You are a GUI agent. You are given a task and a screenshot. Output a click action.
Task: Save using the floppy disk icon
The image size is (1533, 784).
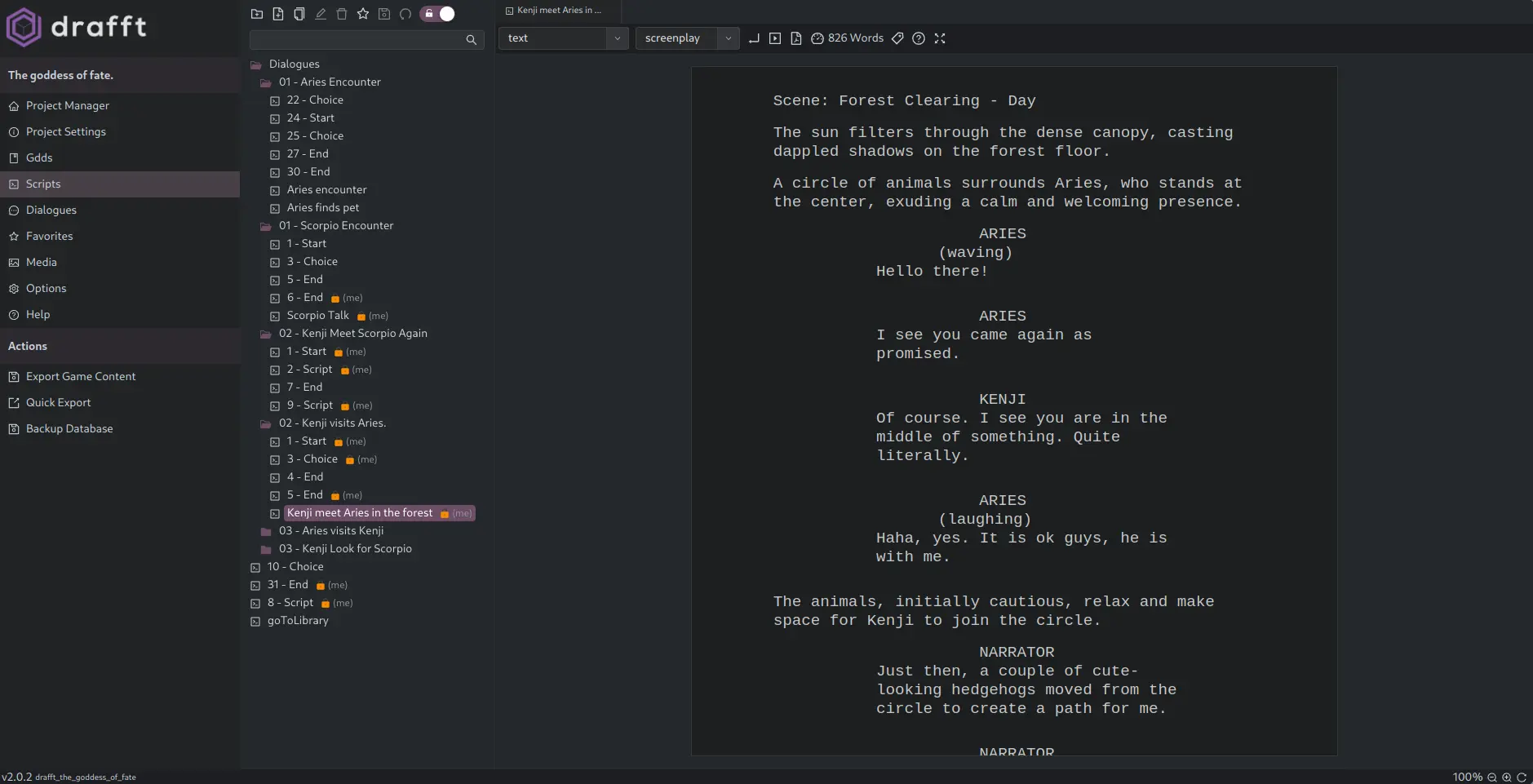pyautogui.click(x=383, y=14)
